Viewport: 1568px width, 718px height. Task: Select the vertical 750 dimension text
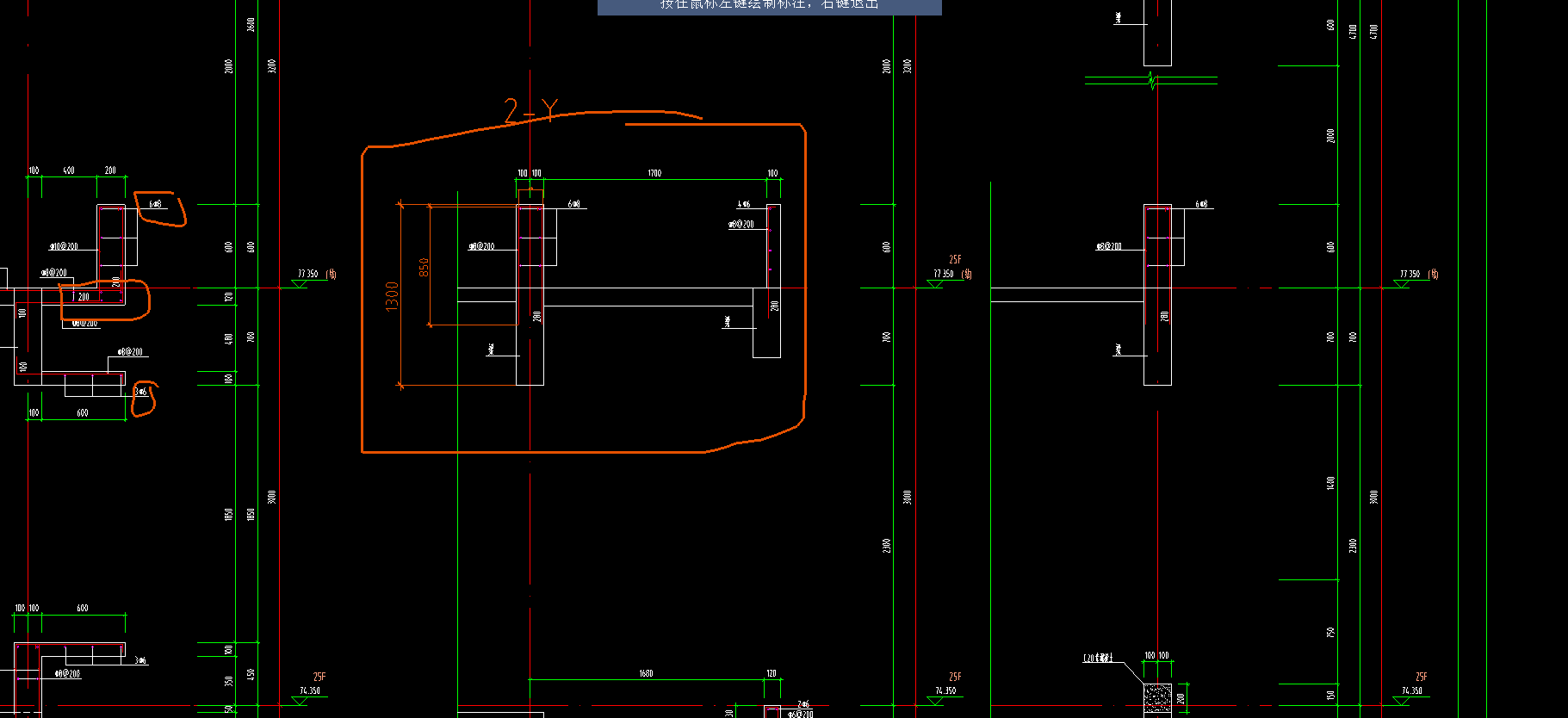1331,632
